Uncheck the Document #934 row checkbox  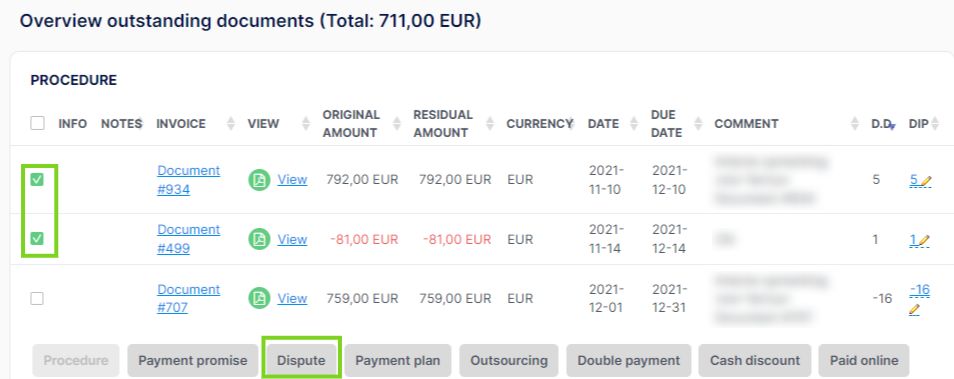pyautogui.click(x=37, y=179)
